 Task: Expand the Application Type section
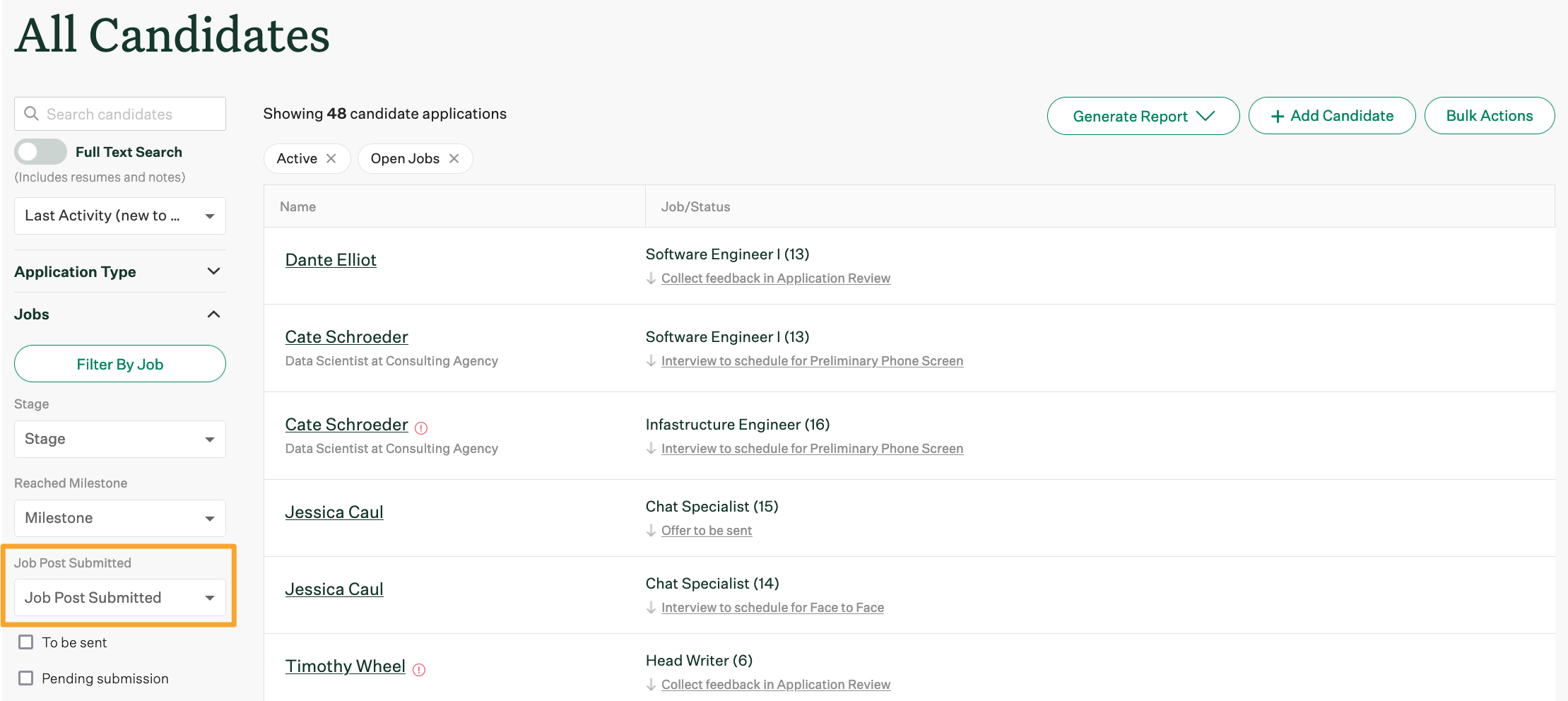214,271
